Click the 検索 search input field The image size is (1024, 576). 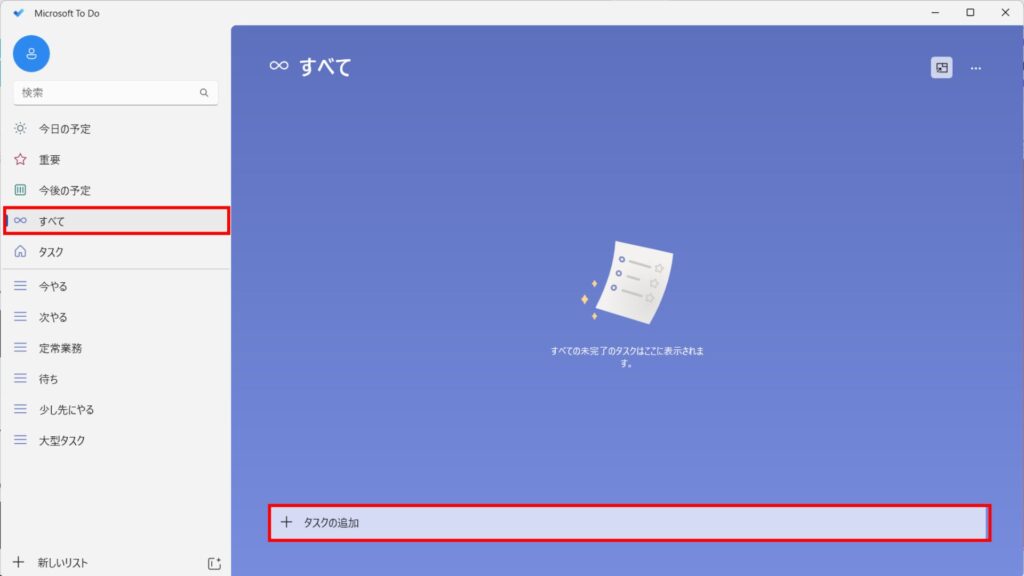click(105, 93)
